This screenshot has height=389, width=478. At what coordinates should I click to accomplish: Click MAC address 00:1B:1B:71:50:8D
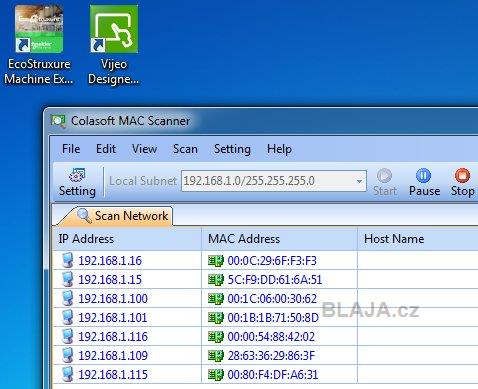(x=273, y=318)
